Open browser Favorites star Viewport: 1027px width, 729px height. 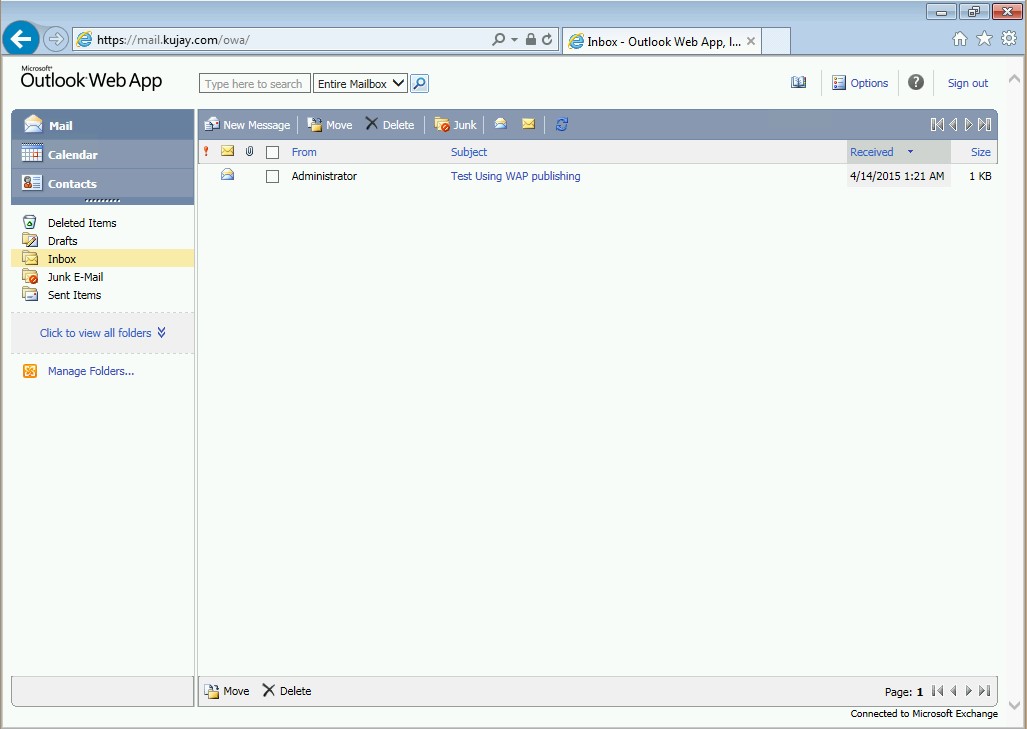click(984, 39)
